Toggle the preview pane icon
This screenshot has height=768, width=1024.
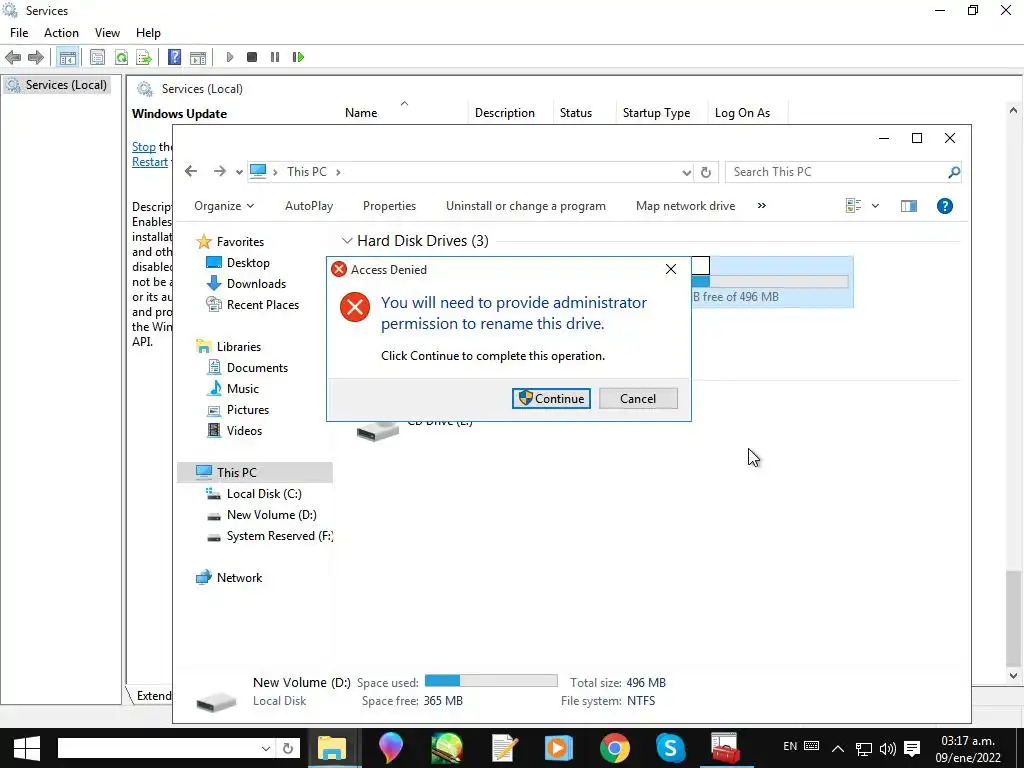coord(908,206)
